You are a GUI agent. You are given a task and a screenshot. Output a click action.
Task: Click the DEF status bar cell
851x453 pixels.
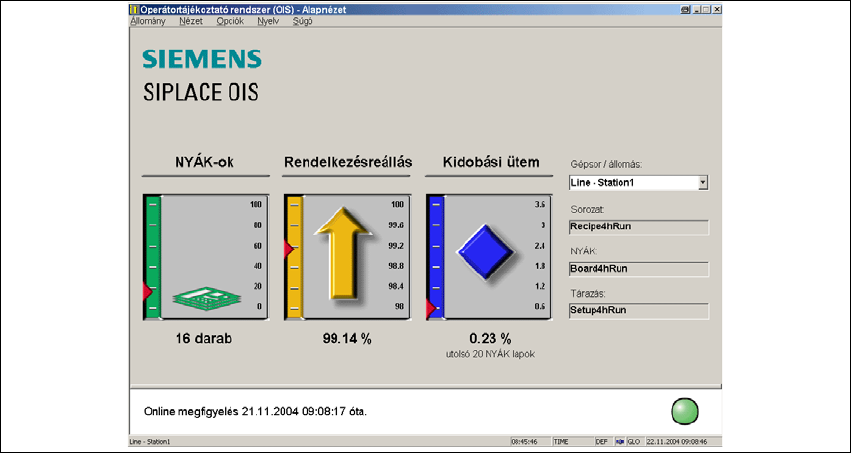point(602,442)
